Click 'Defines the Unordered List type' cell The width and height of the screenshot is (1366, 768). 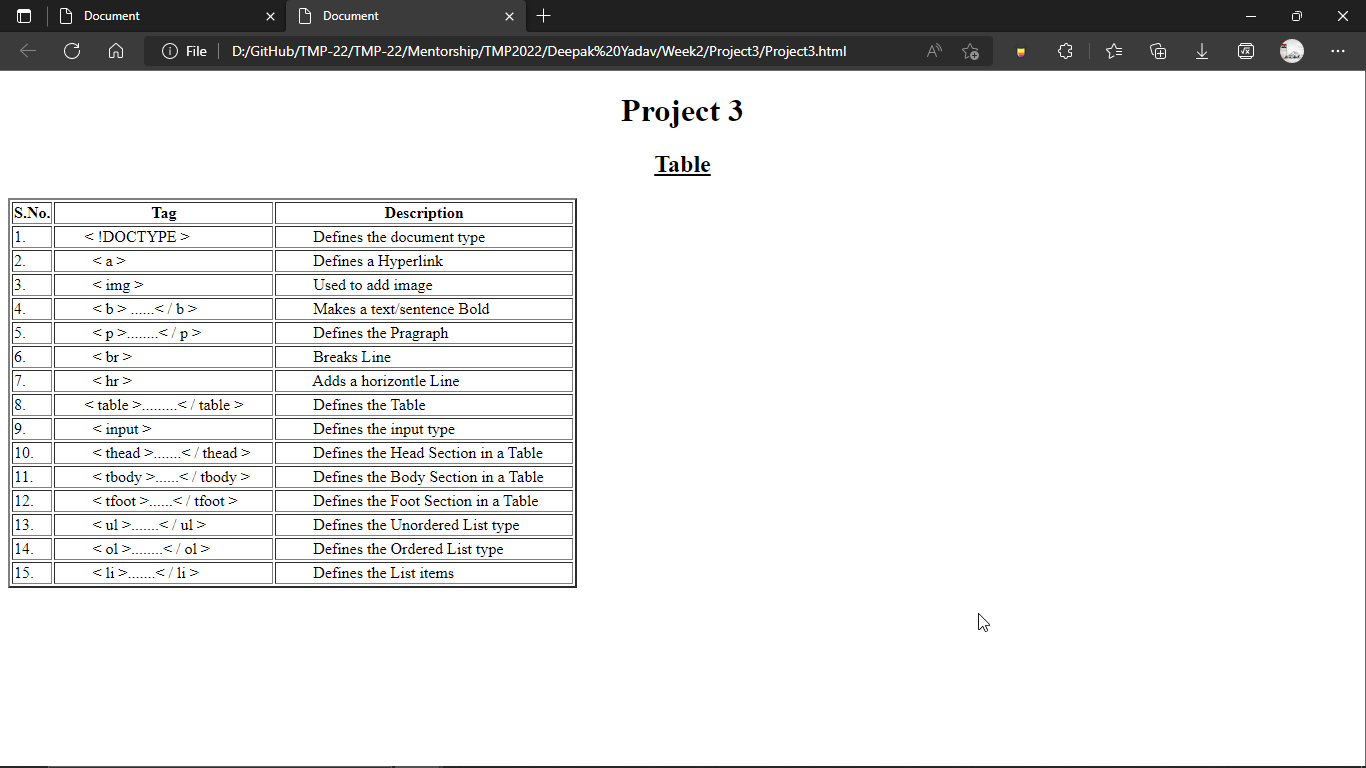(x=424, y=525)
